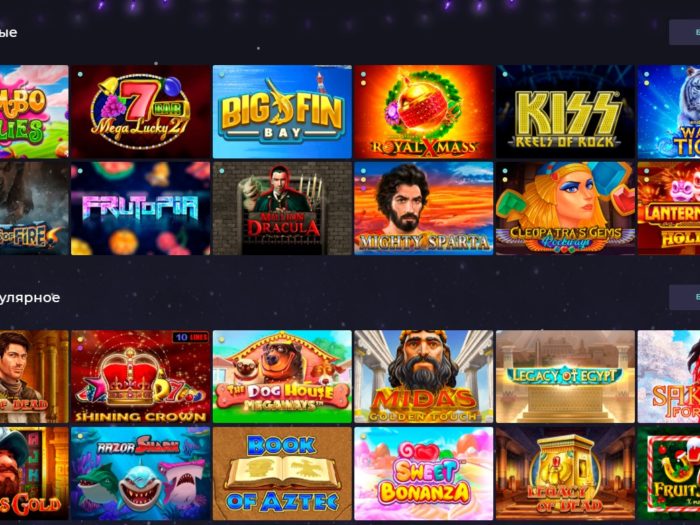Click the show-all button in the new games section
700x525 pixels.
click(x=684, y=32)
